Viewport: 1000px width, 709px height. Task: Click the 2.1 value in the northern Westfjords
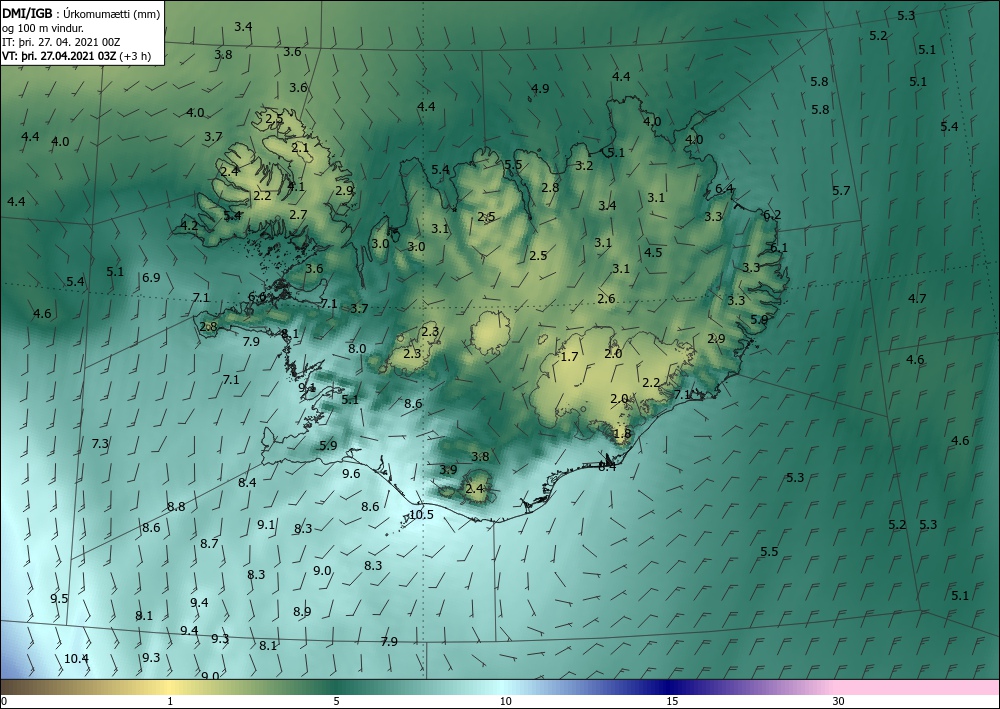pos(300,148)
